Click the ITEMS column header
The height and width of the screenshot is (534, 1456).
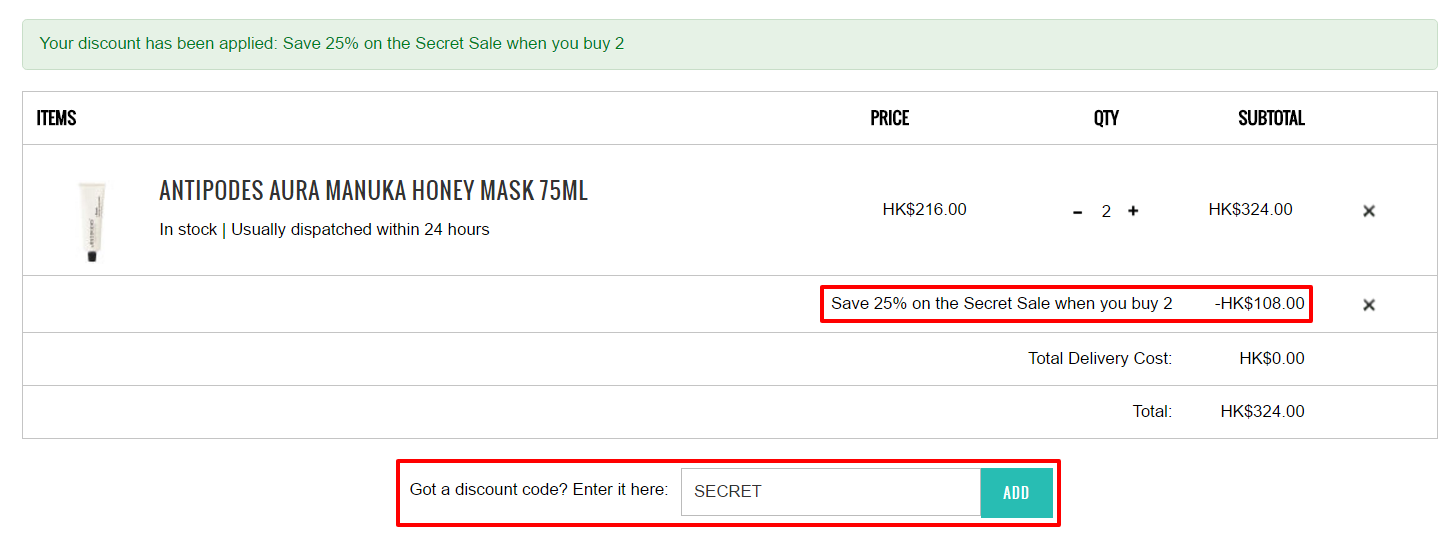point(56,118)
